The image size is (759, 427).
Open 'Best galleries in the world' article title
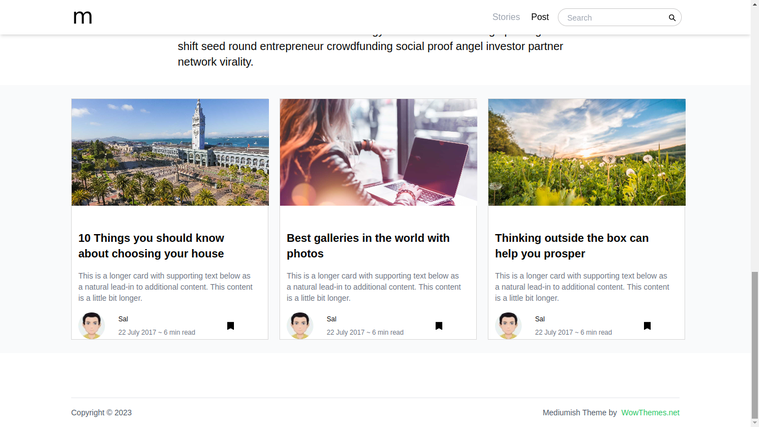point(368,246)
